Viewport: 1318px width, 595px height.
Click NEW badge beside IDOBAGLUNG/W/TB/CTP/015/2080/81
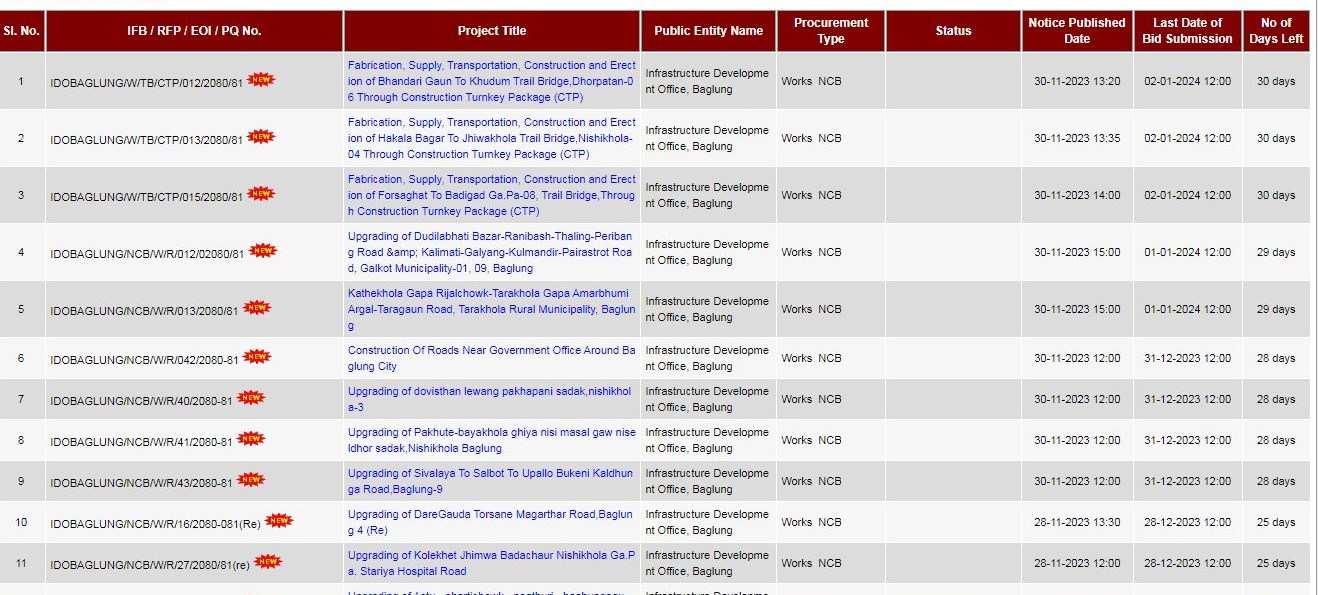point(261,193)
